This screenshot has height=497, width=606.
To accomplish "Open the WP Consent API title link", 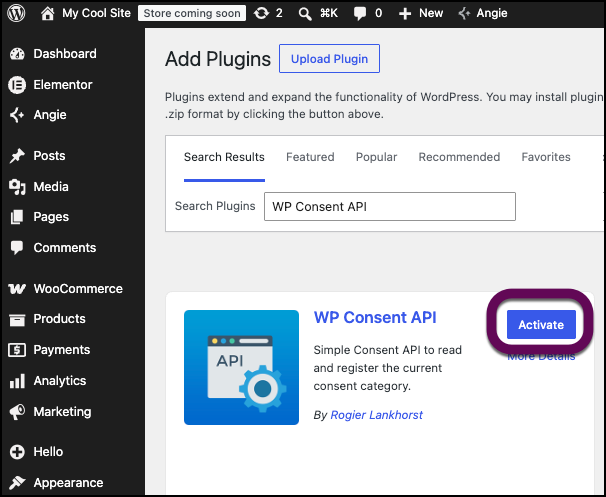I will coord(375,318).
